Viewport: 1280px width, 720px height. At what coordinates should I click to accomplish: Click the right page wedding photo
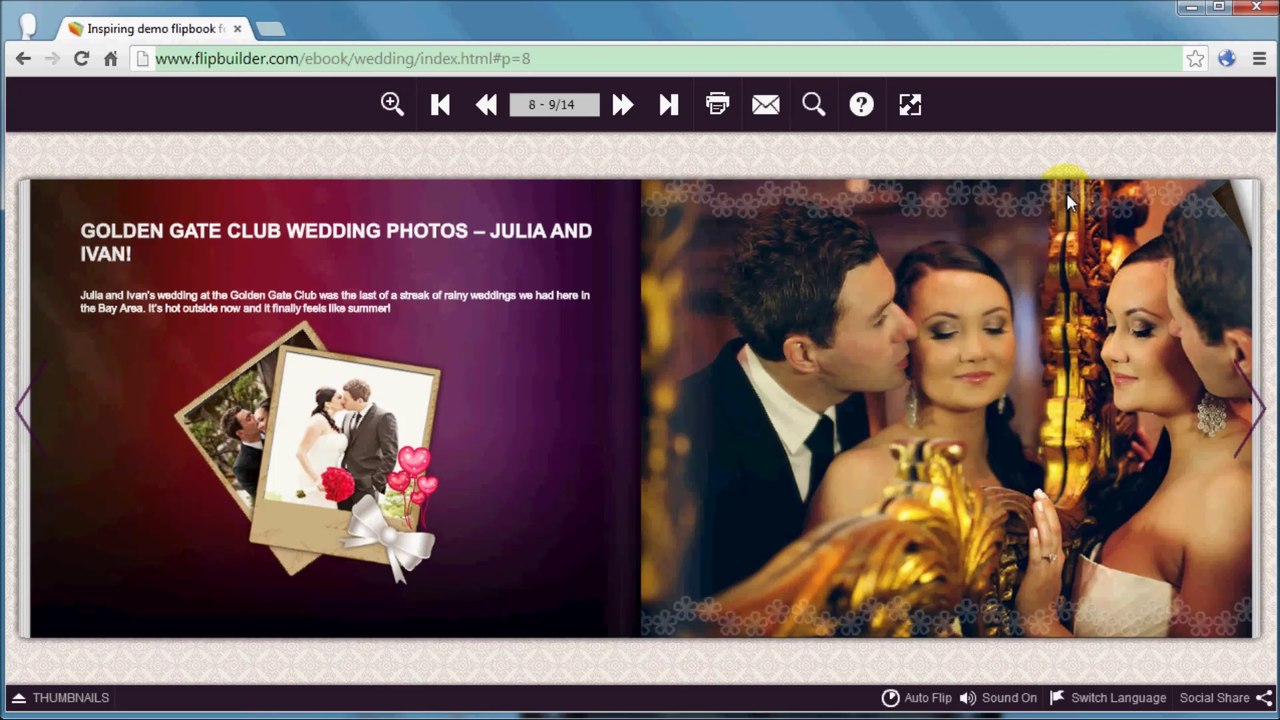click(x=946, y=408)
